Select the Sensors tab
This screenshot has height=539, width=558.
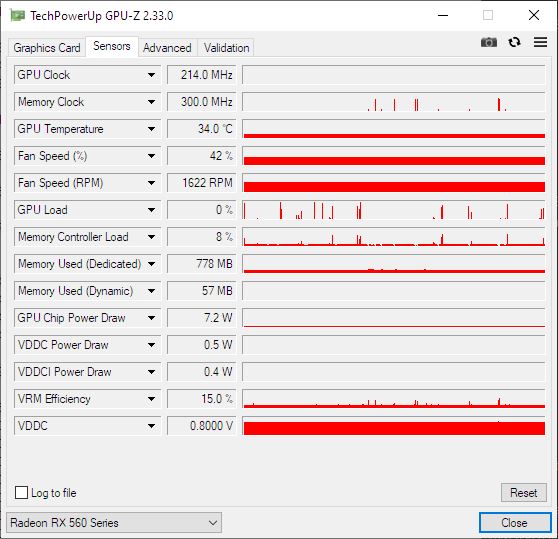tap(112, 46)
